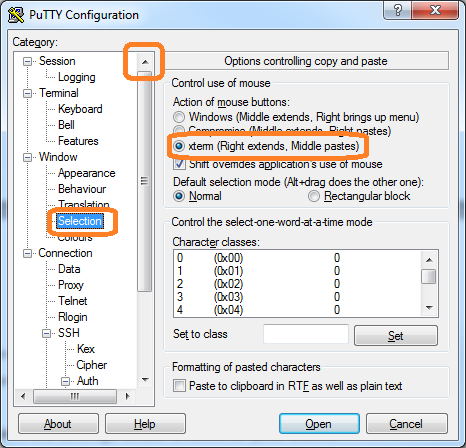
Task: Open the Logging category
Action: tap(77, 77)
